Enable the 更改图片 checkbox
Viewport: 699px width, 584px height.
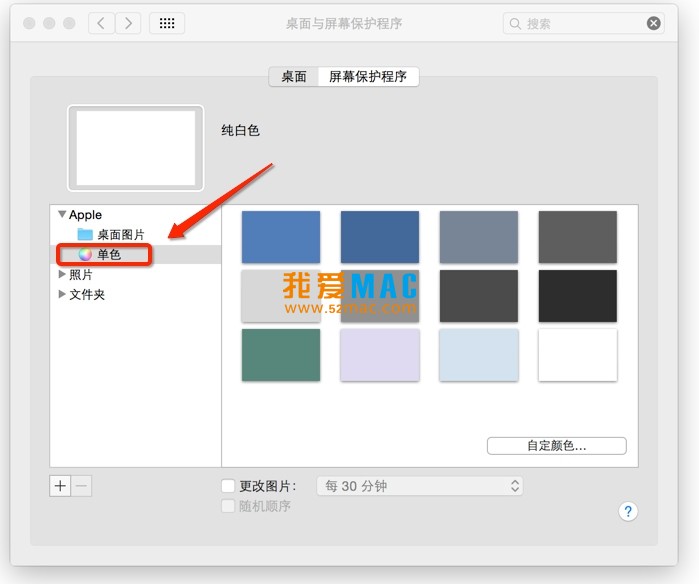click(x=228, y=485)
